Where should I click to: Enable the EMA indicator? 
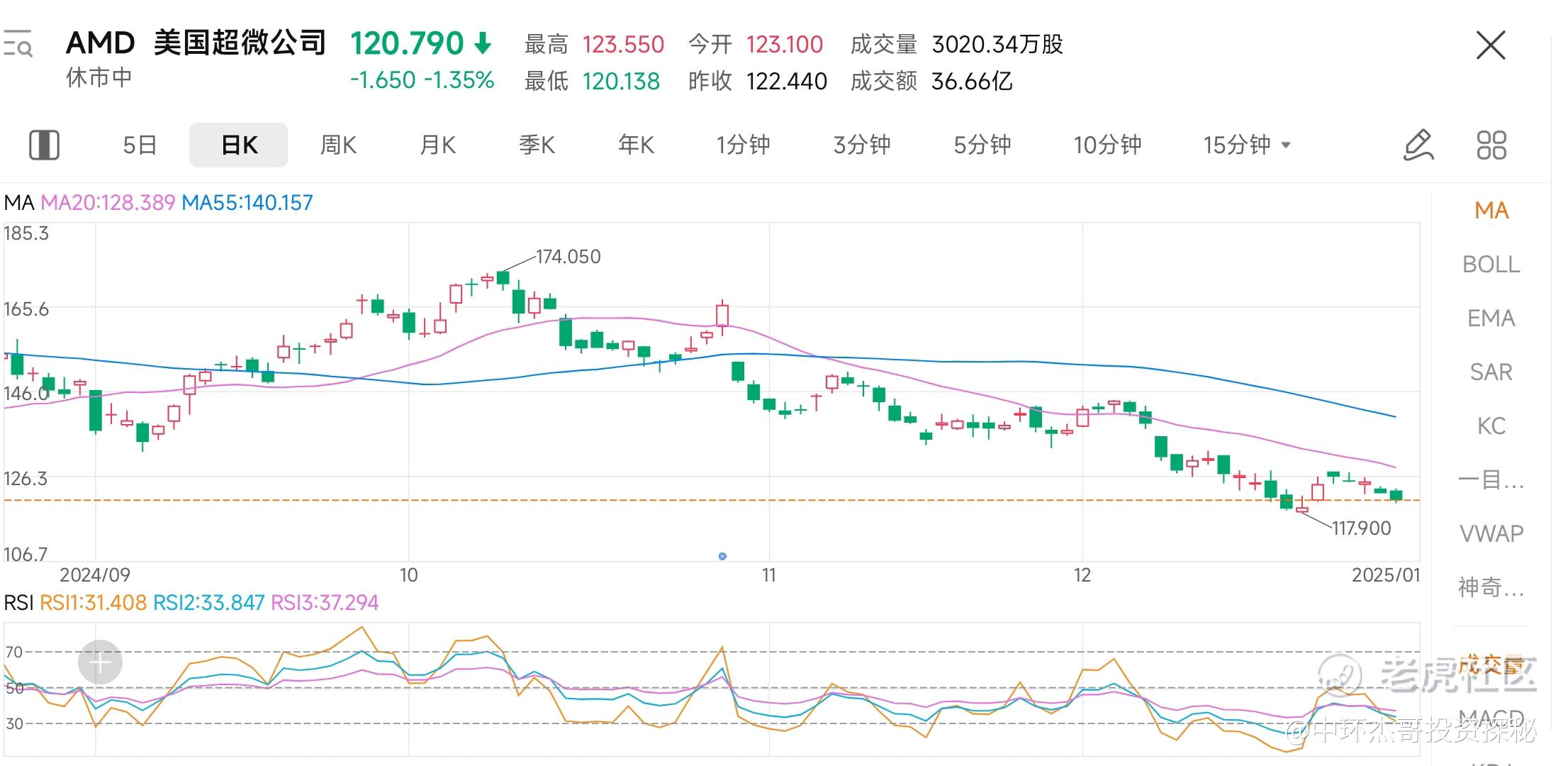[1491, 318]
